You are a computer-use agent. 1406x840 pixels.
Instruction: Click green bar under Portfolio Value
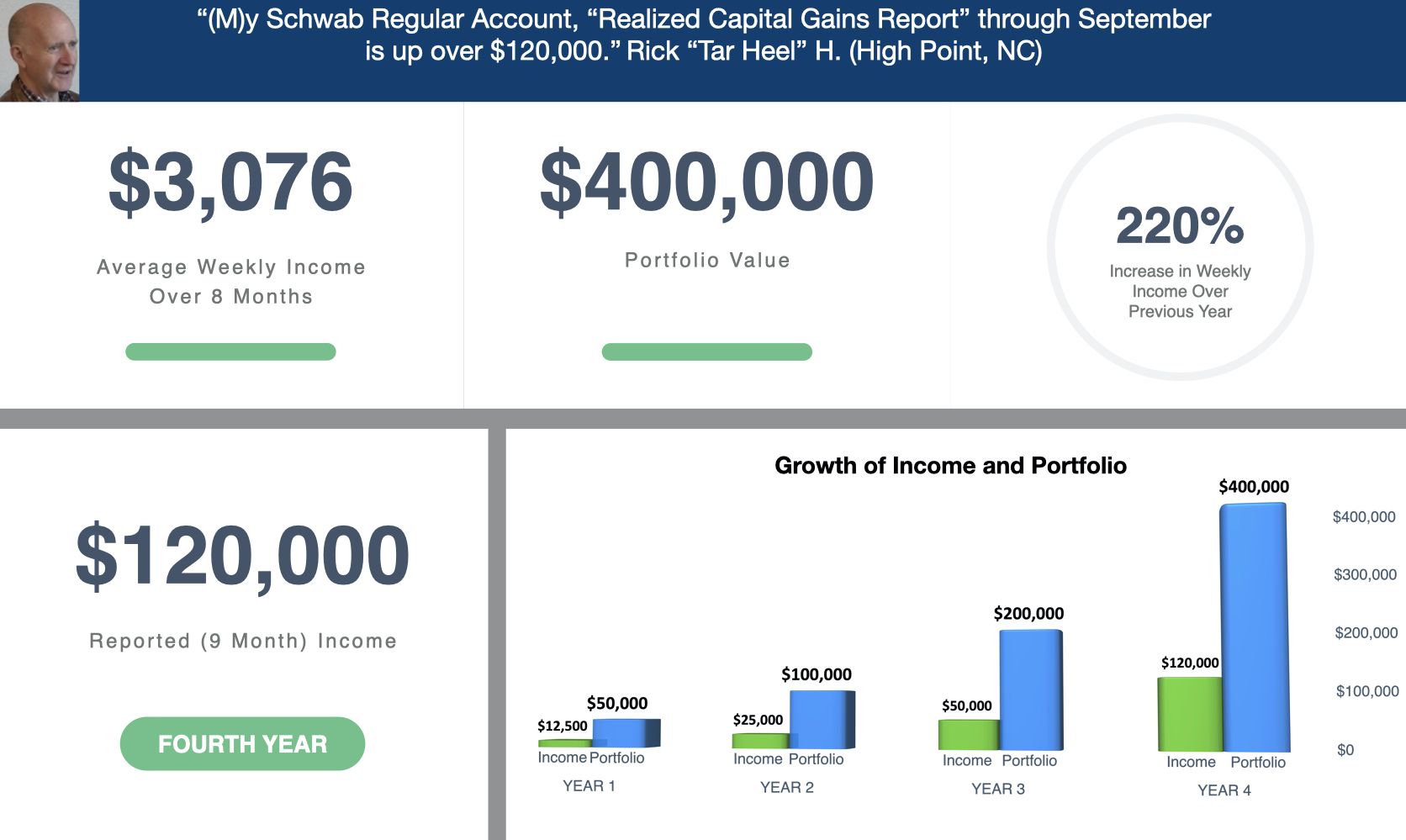point(706,351)
